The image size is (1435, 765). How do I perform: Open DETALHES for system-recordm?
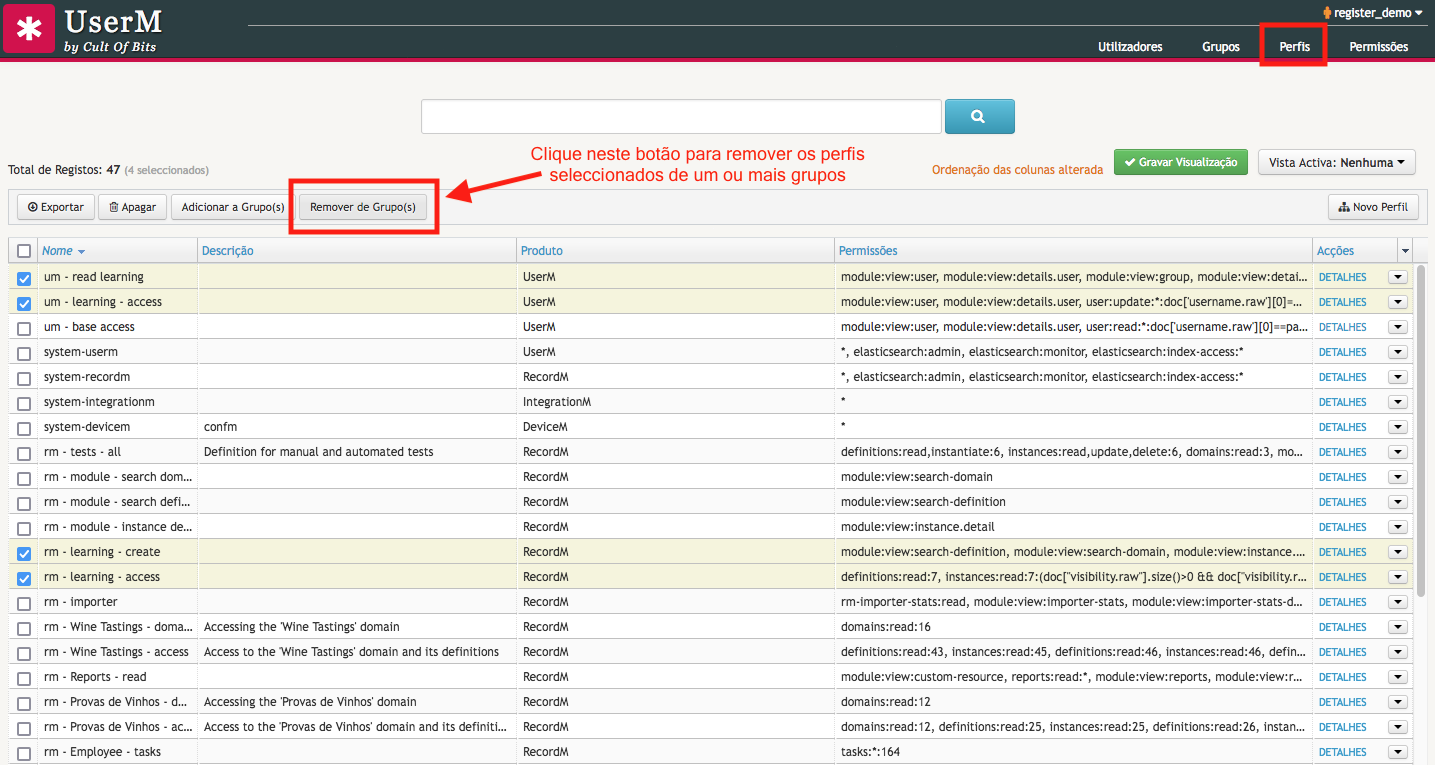pos(1342,377)
